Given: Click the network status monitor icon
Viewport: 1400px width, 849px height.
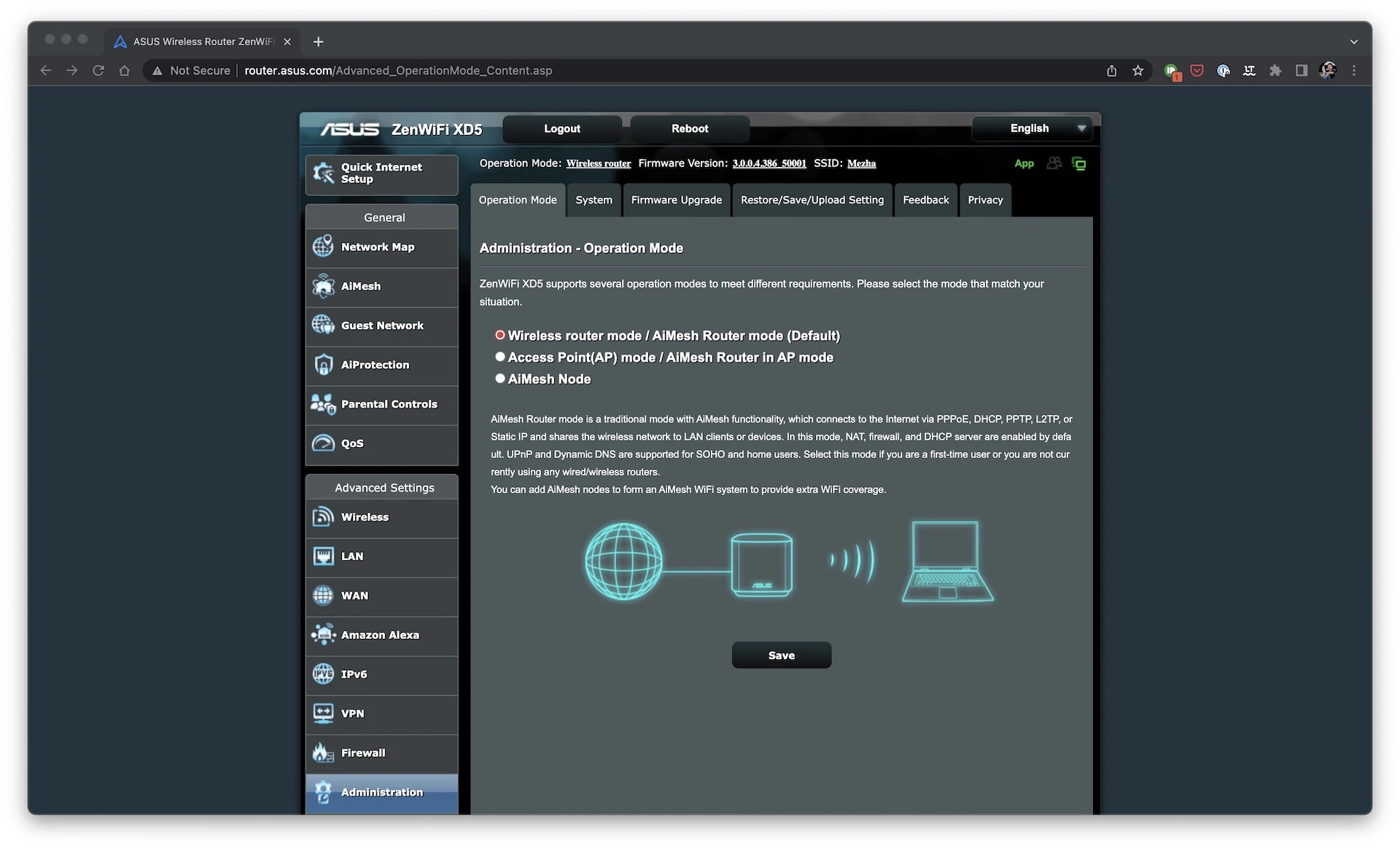Looking at the screenshot, I should click(x=1079, y=164).
